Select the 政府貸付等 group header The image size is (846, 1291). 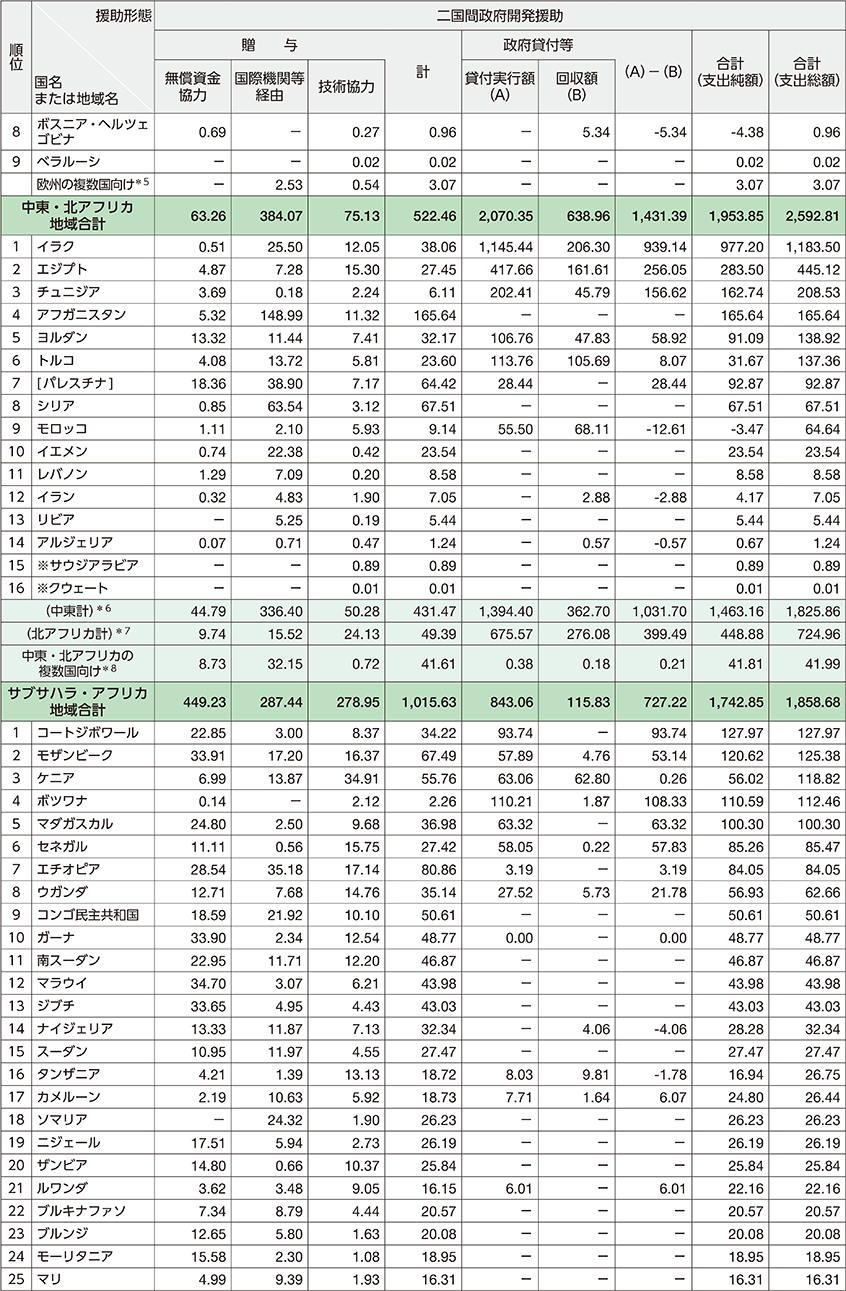539,46
